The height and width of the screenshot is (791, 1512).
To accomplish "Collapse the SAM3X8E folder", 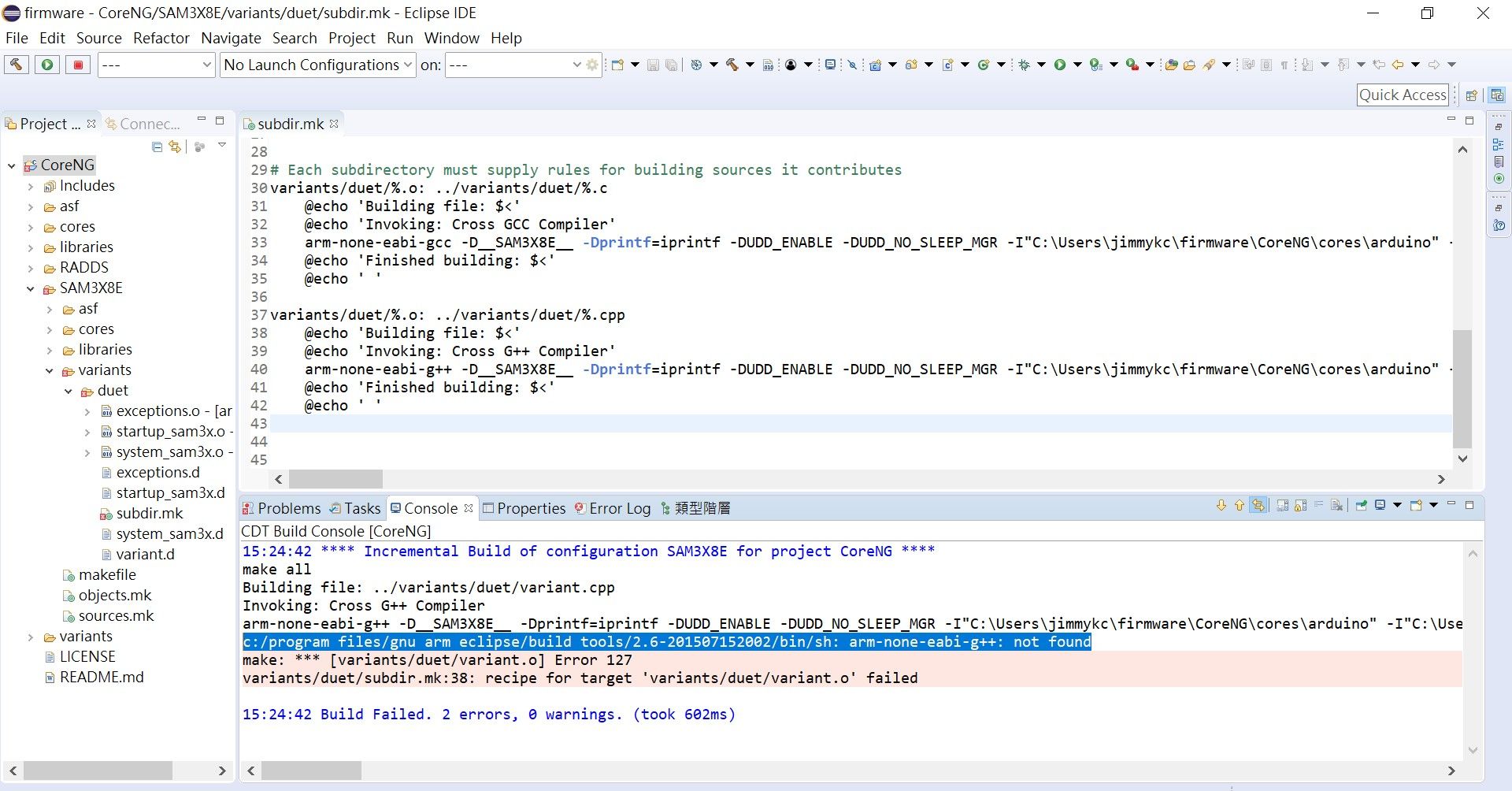I will pos(30,288).
